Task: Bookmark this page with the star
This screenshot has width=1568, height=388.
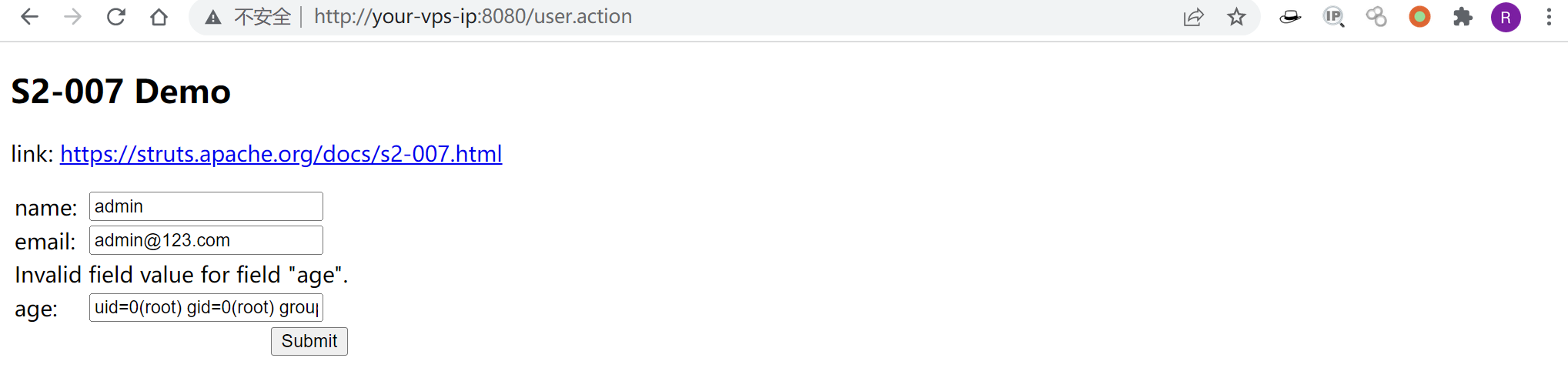Action: 1236,17
